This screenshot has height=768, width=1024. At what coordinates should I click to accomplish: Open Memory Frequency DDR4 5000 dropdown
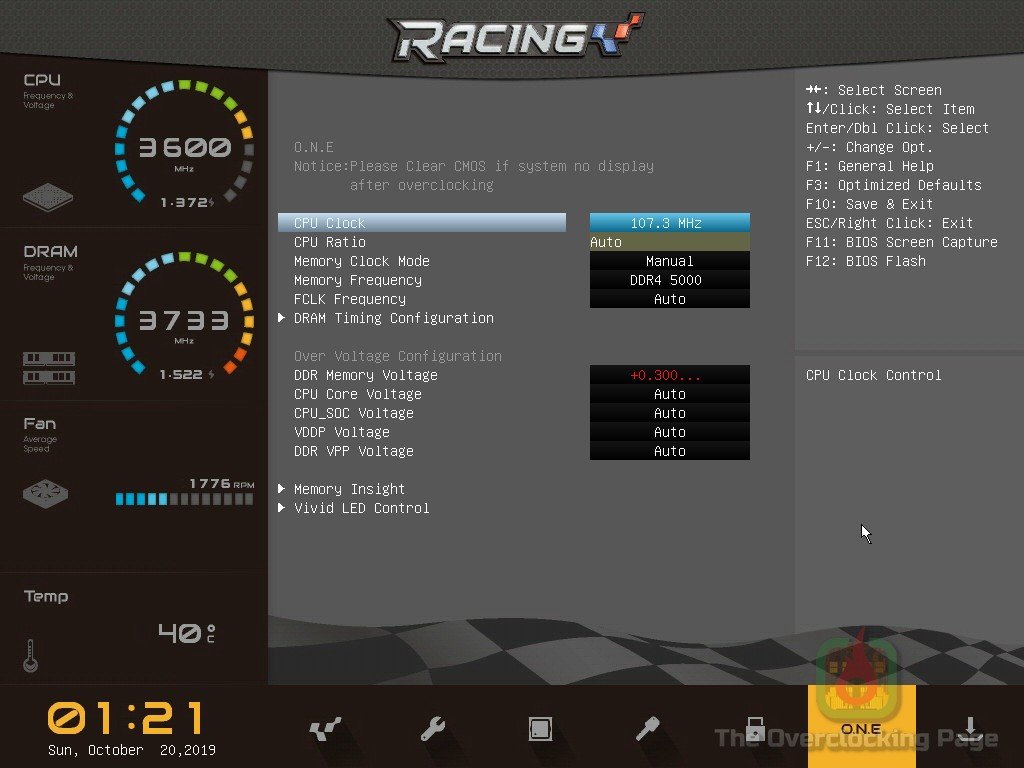[669, 280]
